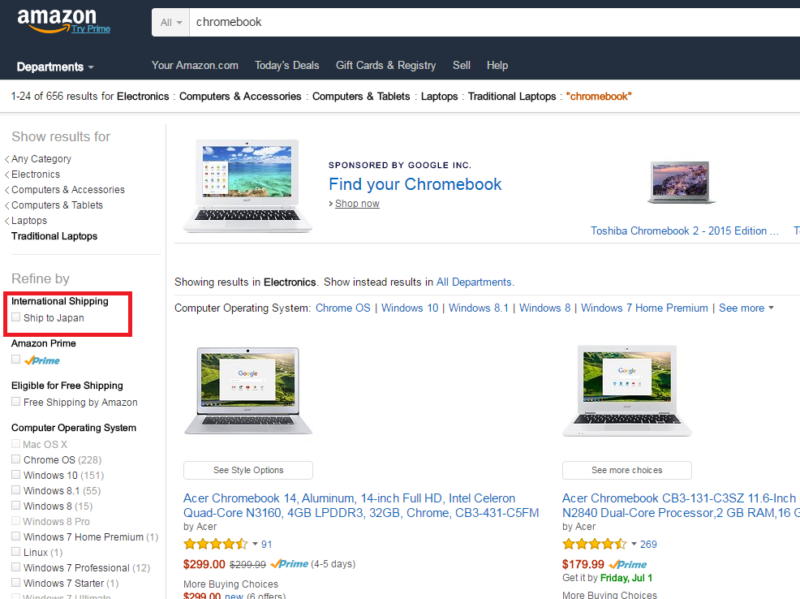This screenshot has height=599, width=800.
Task: Focus the search box containing chromebook
Action: pos(494,22)
